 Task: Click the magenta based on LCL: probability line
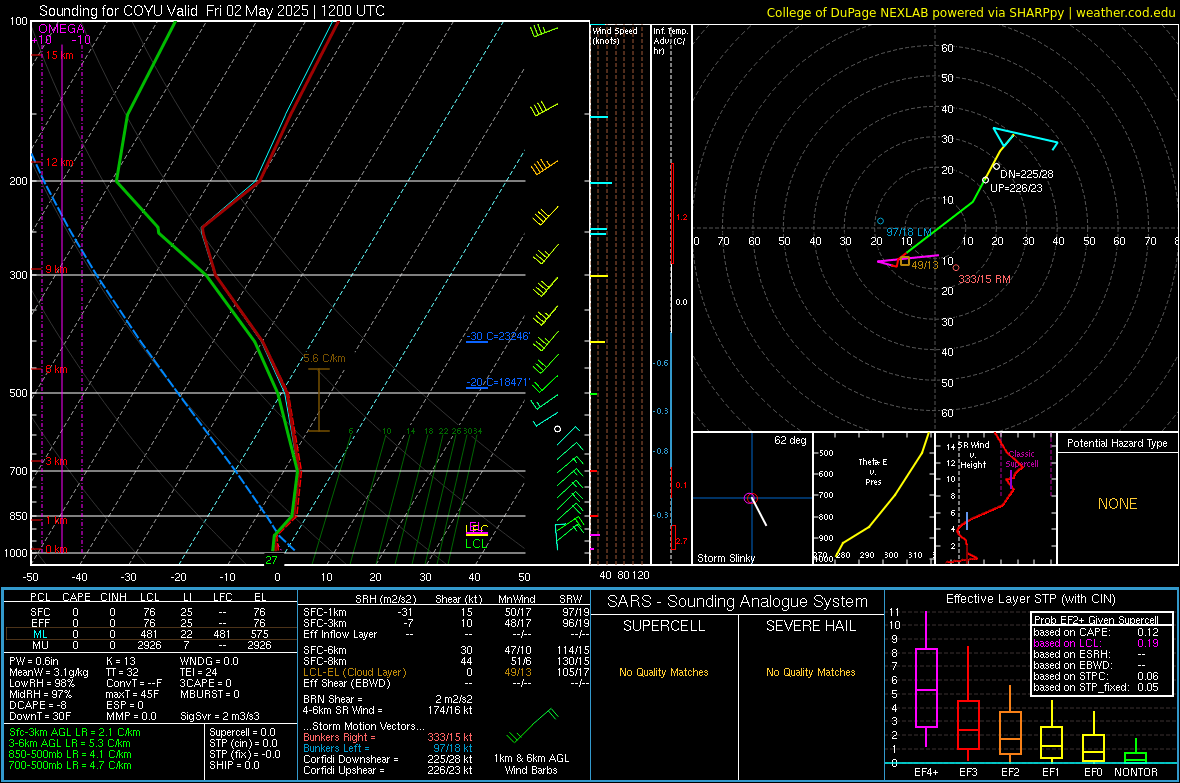tap(1096, 643)
